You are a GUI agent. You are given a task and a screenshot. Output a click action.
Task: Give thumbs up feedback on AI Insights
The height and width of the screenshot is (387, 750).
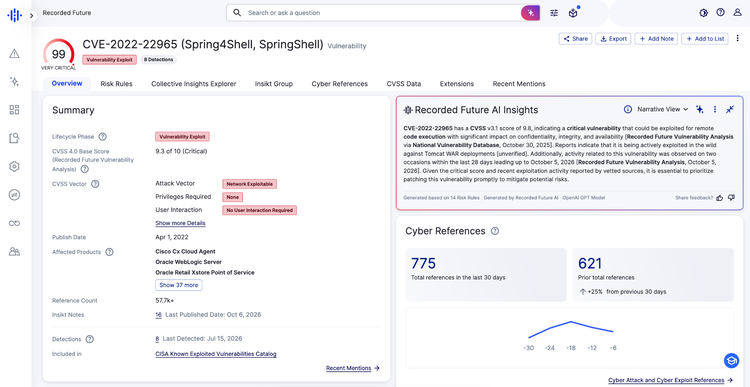tap(720, 198)
